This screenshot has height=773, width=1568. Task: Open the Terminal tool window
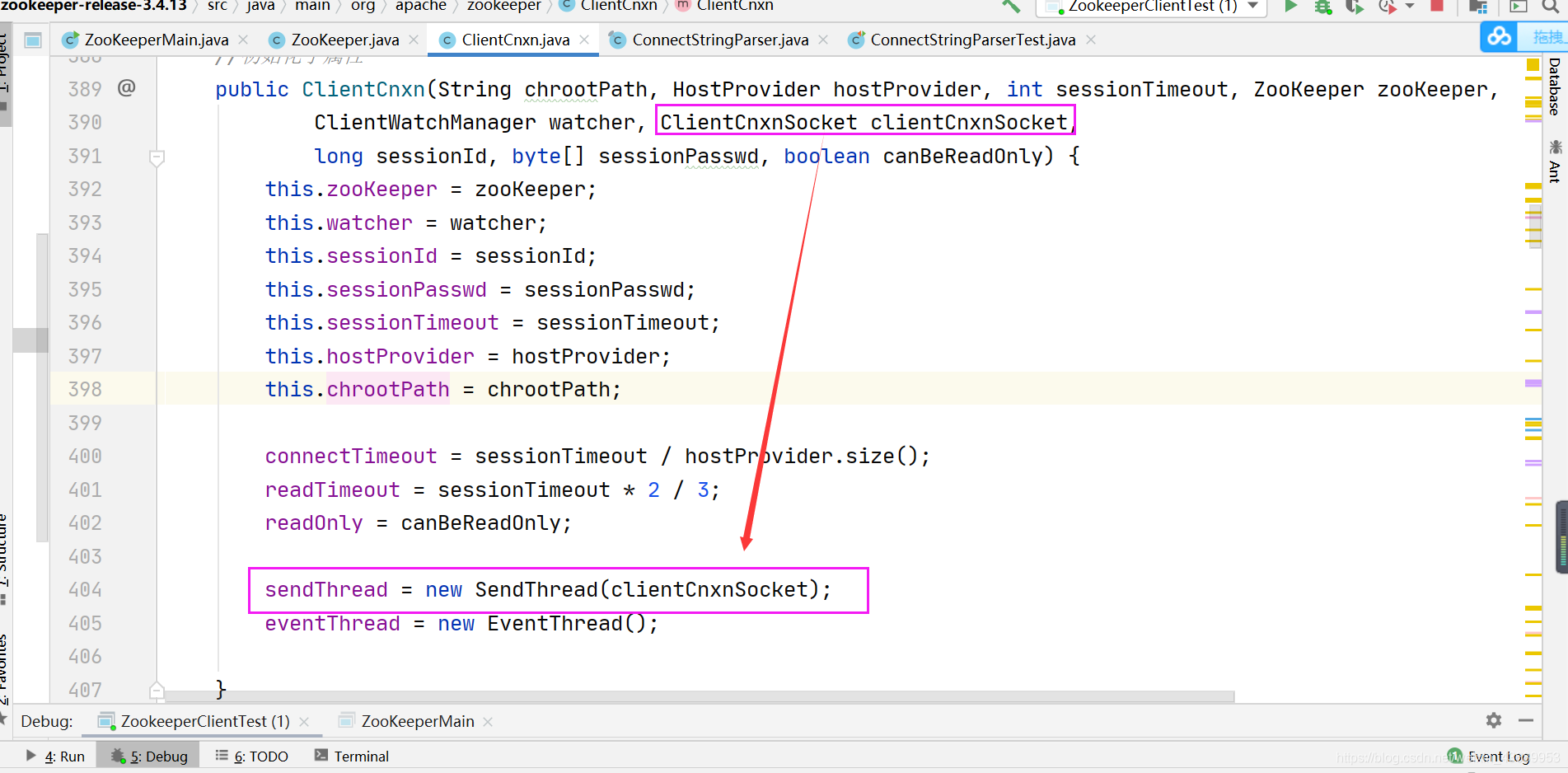coord(352,756)
